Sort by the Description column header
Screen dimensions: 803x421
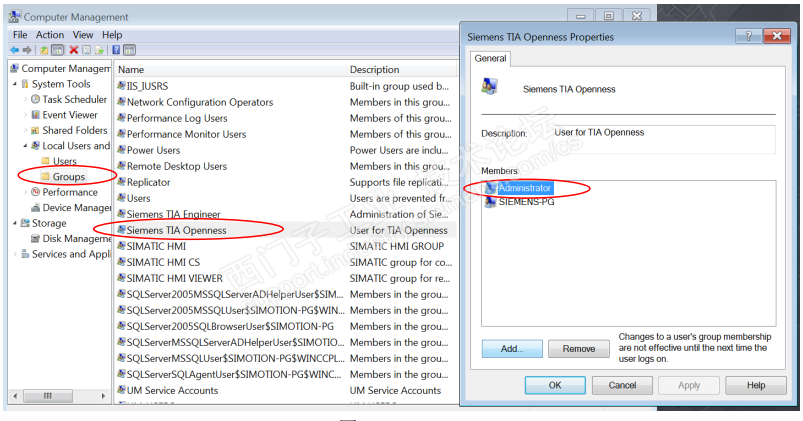click(402, 70)
